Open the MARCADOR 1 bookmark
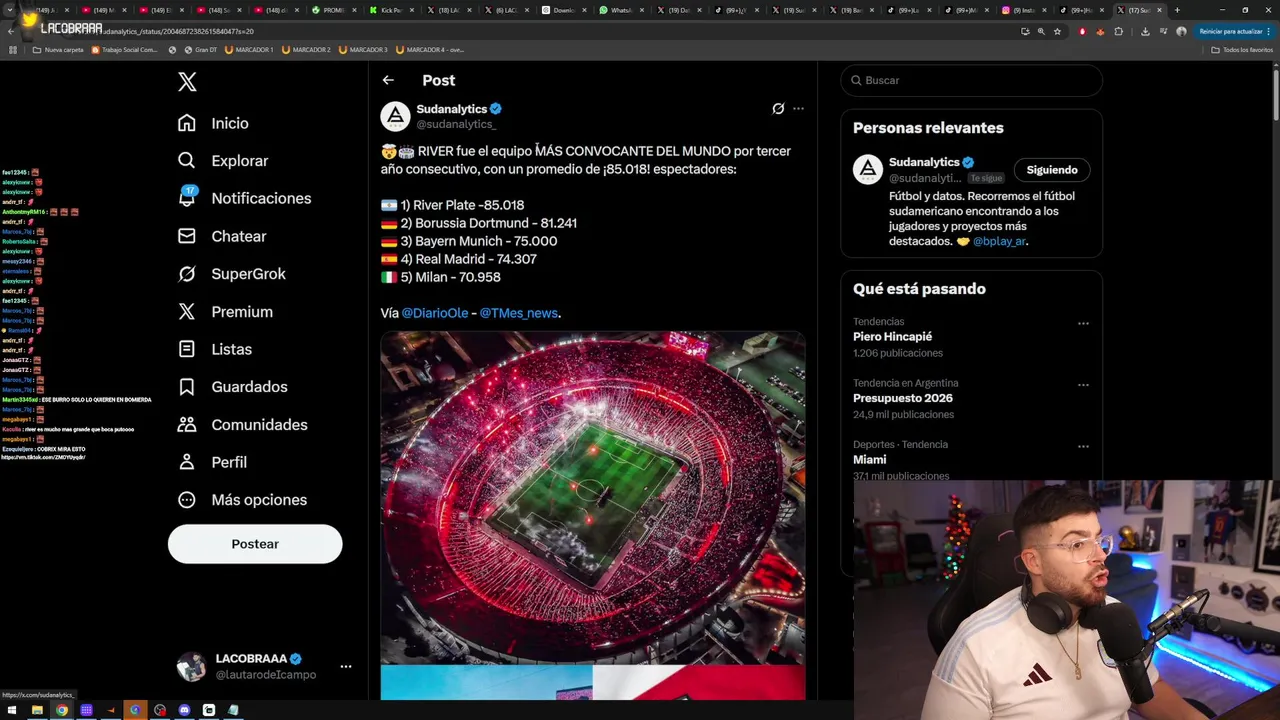 249,49
